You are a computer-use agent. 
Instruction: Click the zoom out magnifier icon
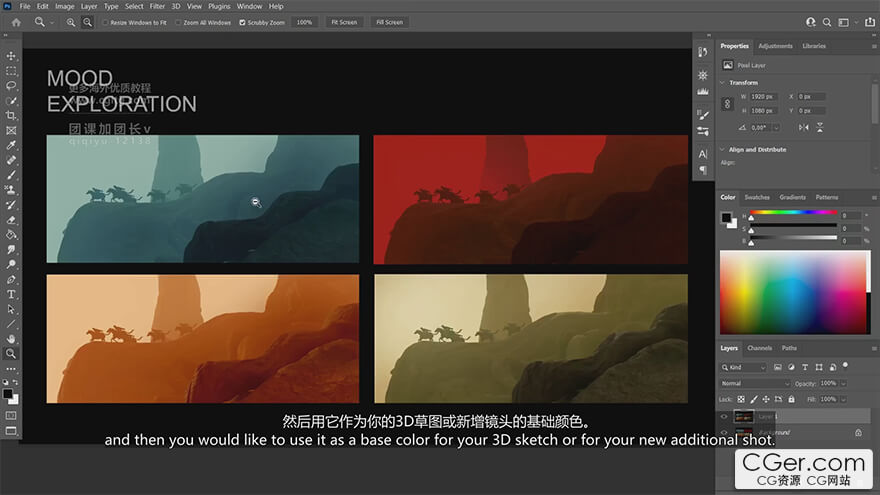click(x=86, y=21)
